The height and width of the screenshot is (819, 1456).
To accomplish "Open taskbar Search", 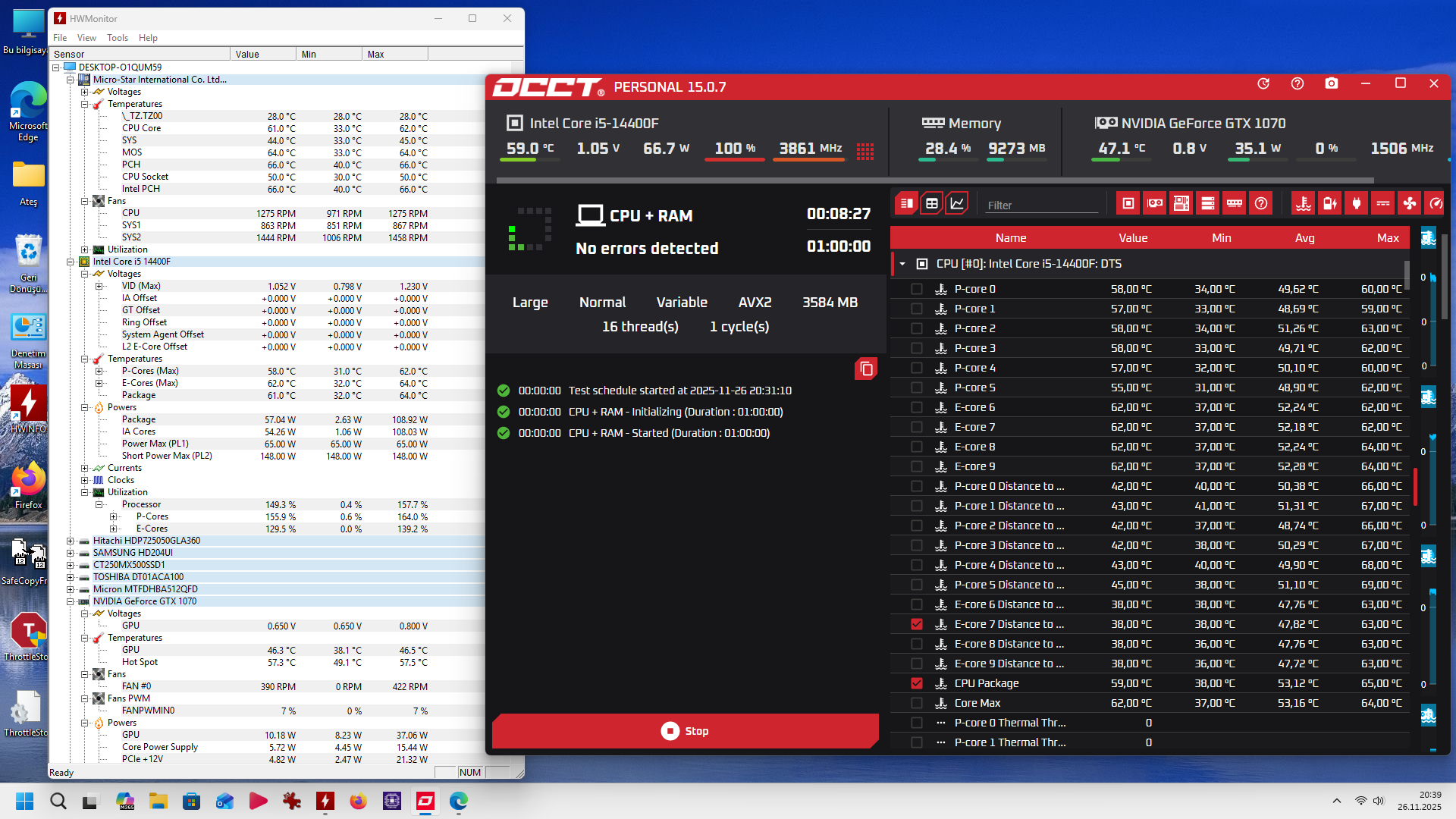I will [58, 801].
